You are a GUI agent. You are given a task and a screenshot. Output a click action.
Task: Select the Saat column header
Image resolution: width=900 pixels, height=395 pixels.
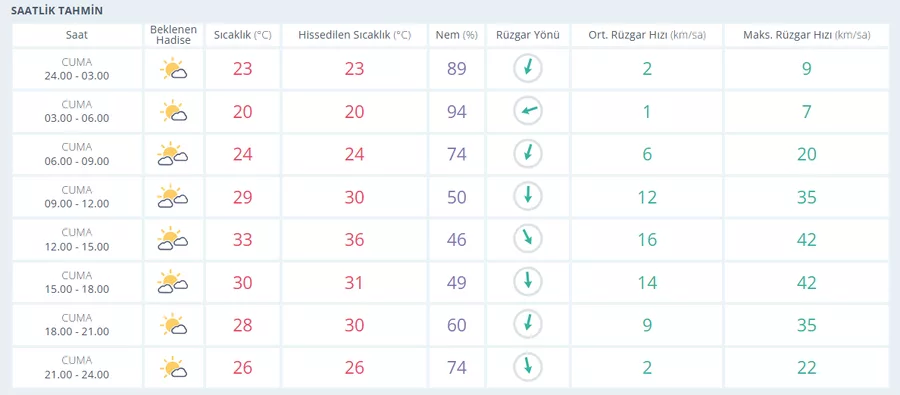[x=77, y=35]
